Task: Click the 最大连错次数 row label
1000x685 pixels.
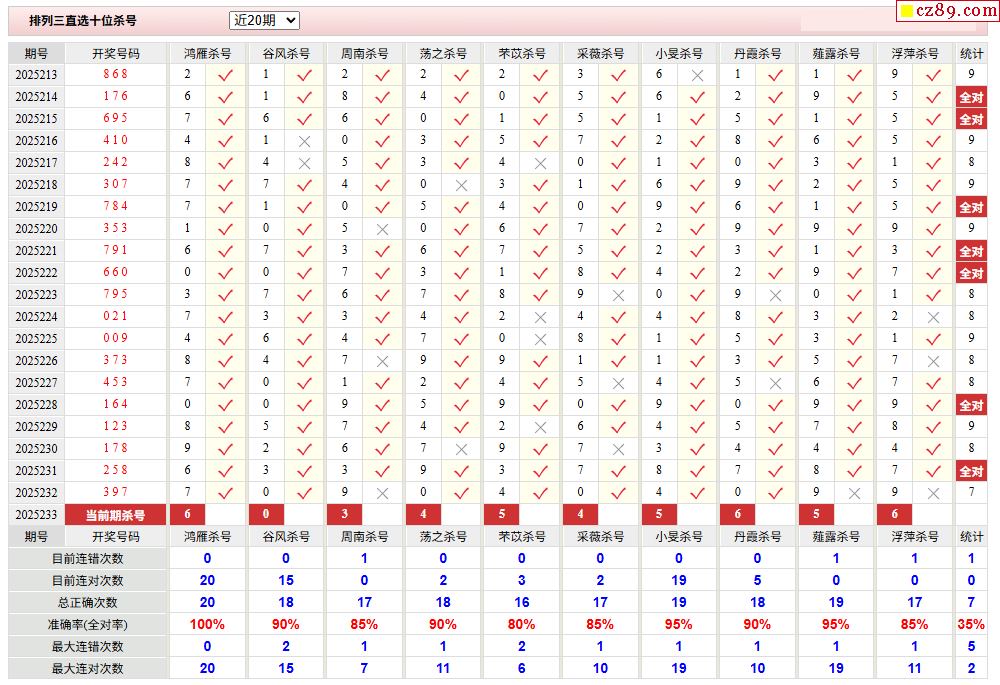Action: coord(87,647)
